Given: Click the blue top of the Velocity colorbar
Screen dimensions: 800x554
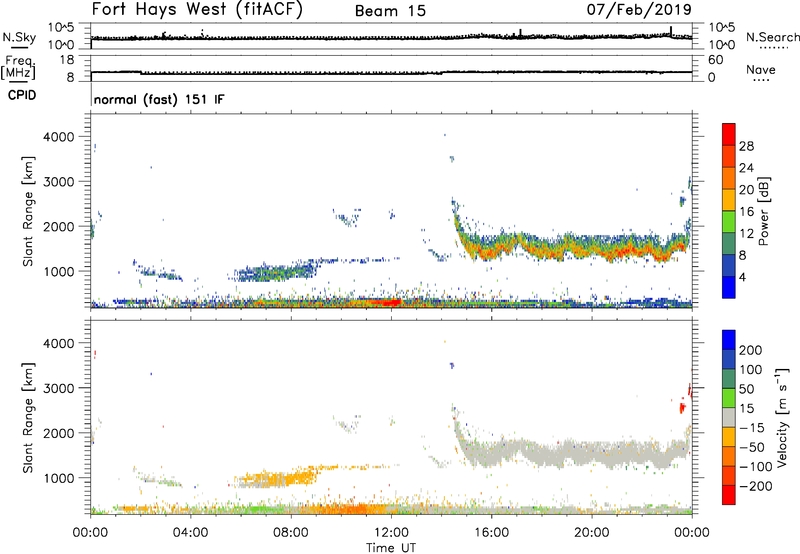Looking at the screenshot, I should (x=729, y=340).
